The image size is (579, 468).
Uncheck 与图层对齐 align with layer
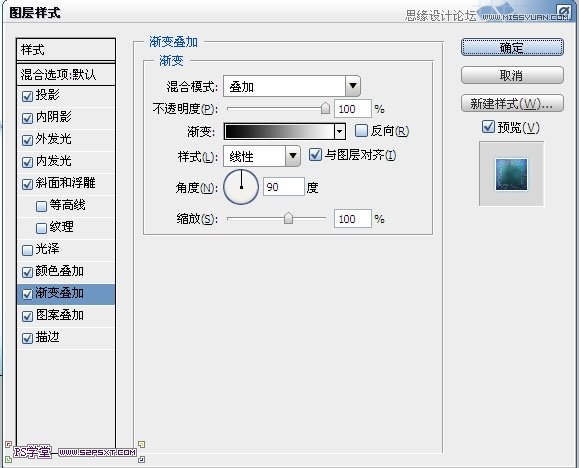315,154
